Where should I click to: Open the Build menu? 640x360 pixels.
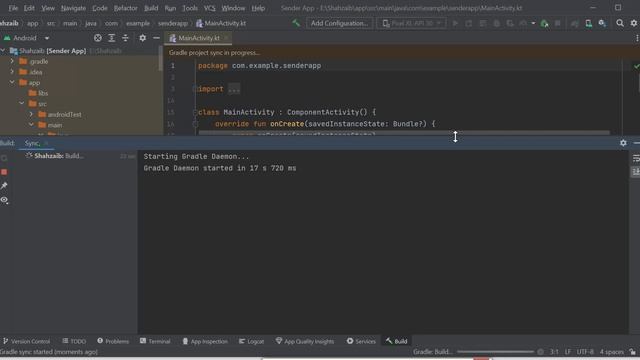[x=151, y=8]
